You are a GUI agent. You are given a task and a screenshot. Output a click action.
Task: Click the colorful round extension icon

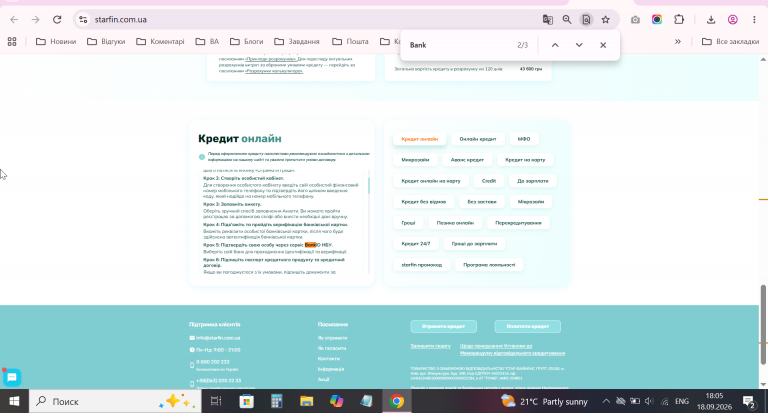pyautogui.click(x=657, y=20)
